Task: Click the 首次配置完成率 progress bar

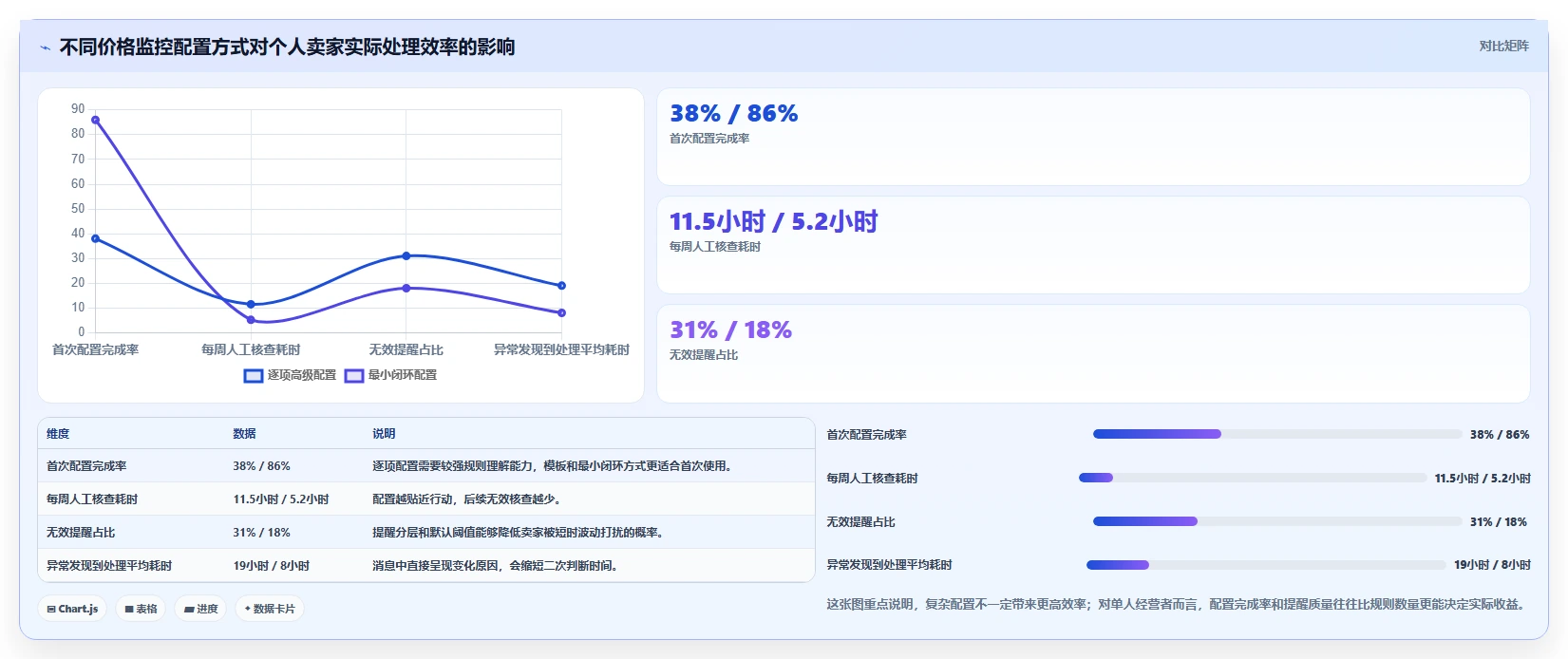Action: [x=1277, y=434]
